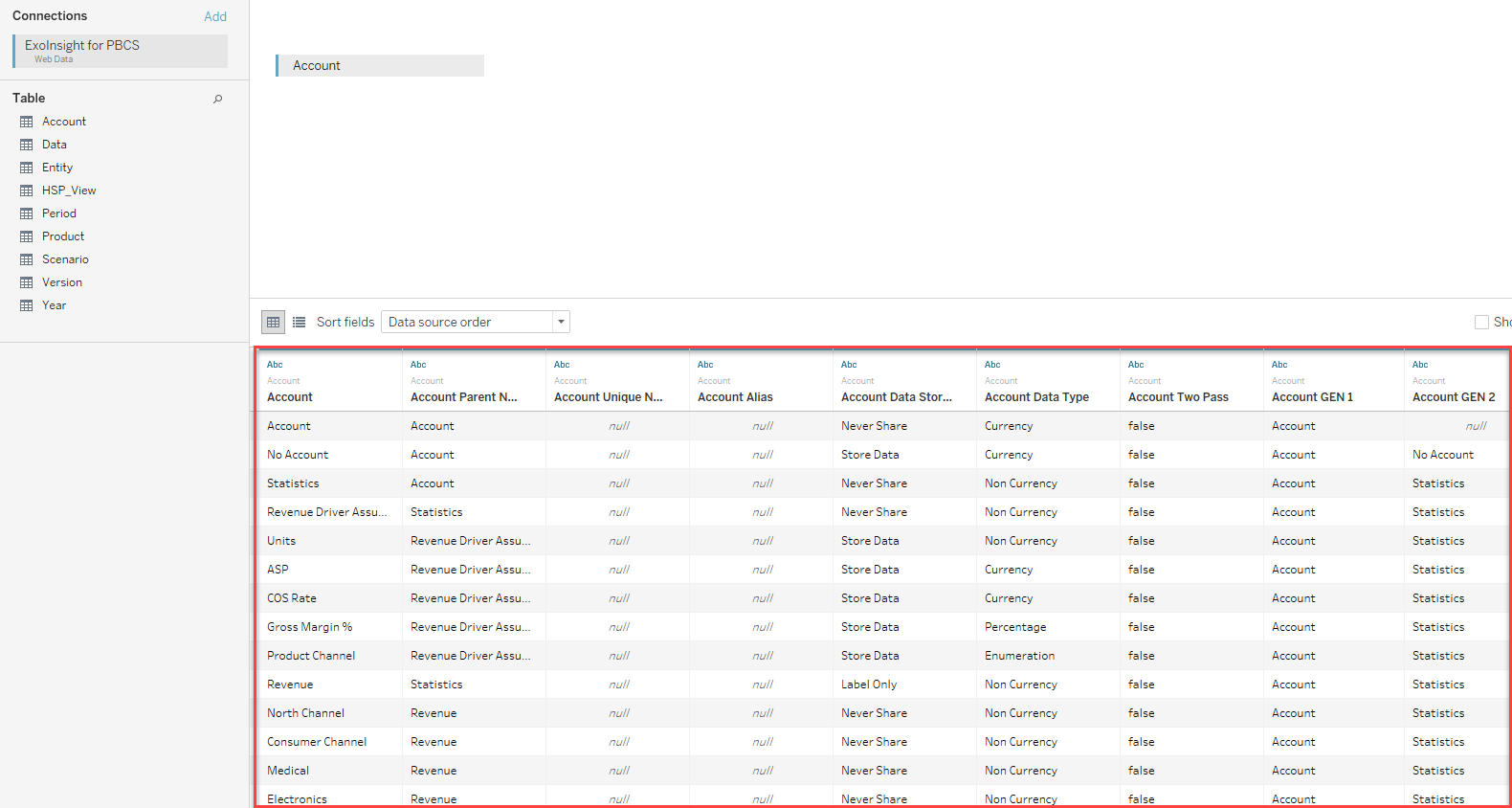Click the Account Alias column header
Image resolution: width=1512 pixels, height=808 pixels.
click(x=735, y=397)
